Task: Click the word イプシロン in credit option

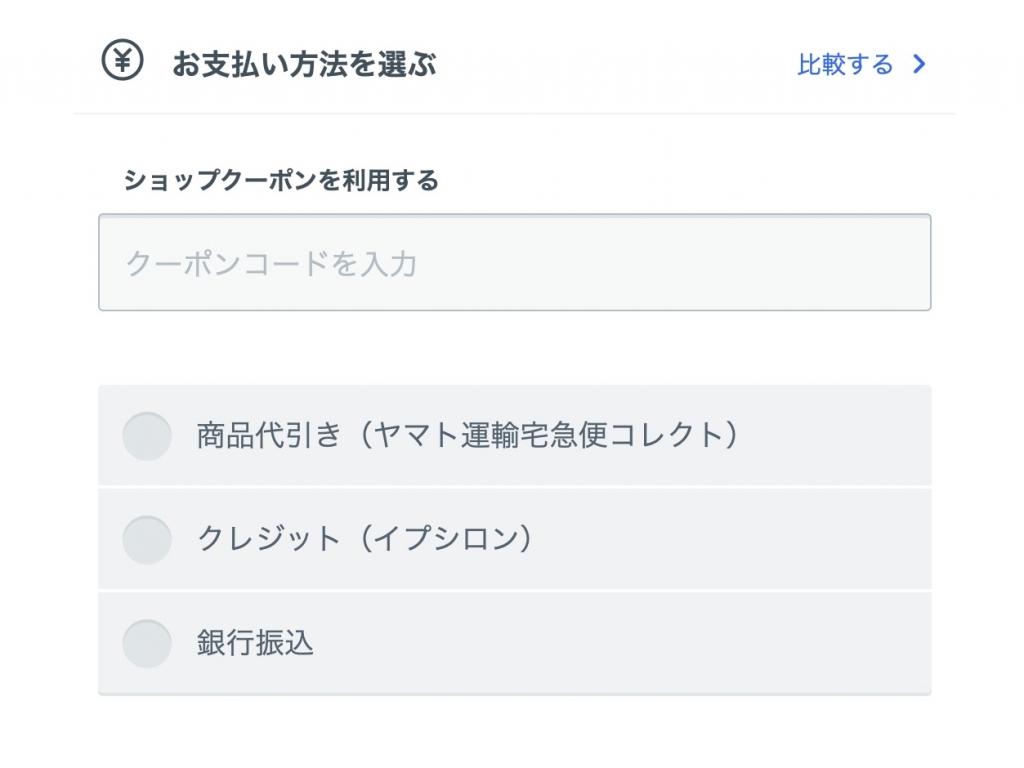Action: [x=447, y=539]
